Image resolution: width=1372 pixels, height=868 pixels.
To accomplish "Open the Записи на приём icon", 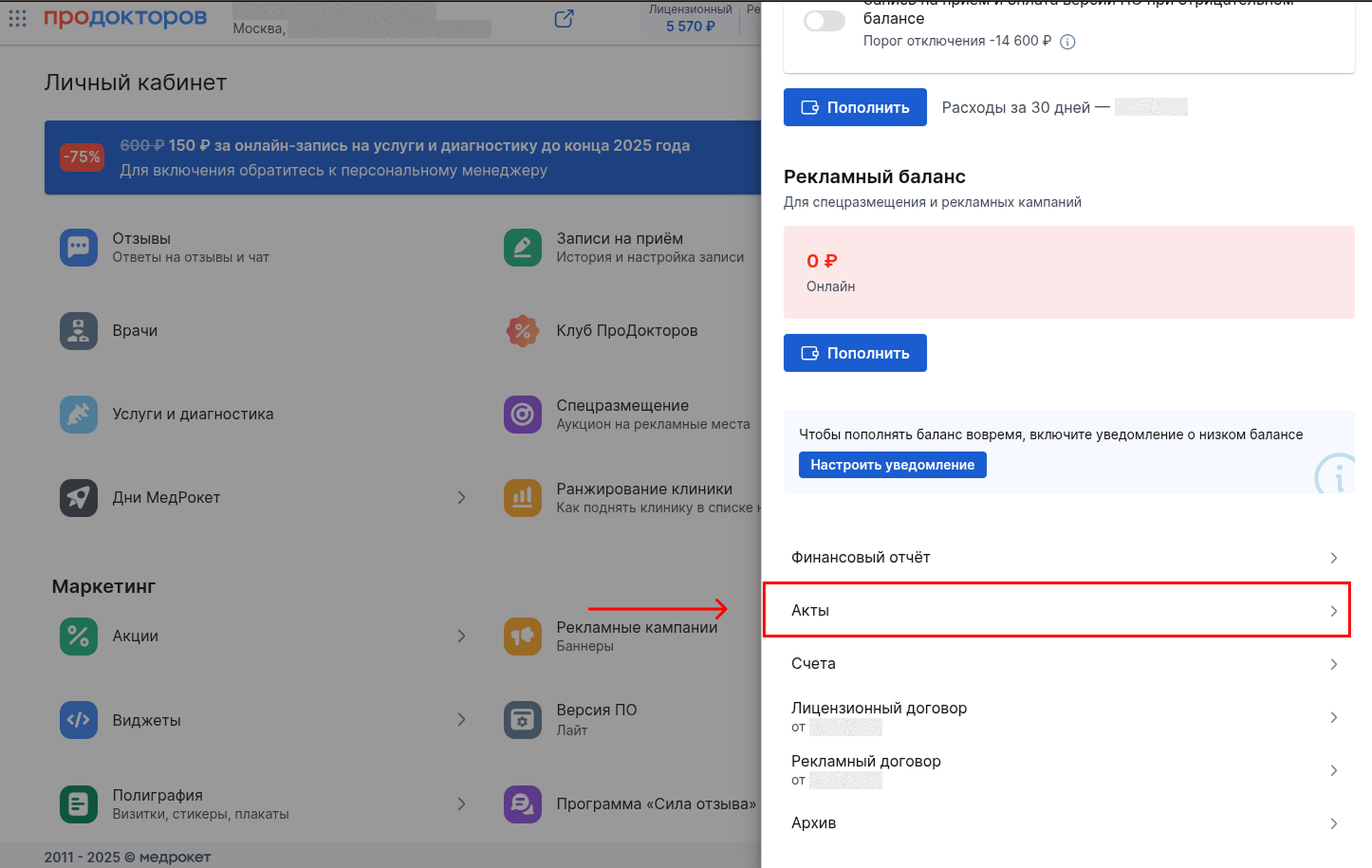I will pyautogui.click(x=523, y=248).
